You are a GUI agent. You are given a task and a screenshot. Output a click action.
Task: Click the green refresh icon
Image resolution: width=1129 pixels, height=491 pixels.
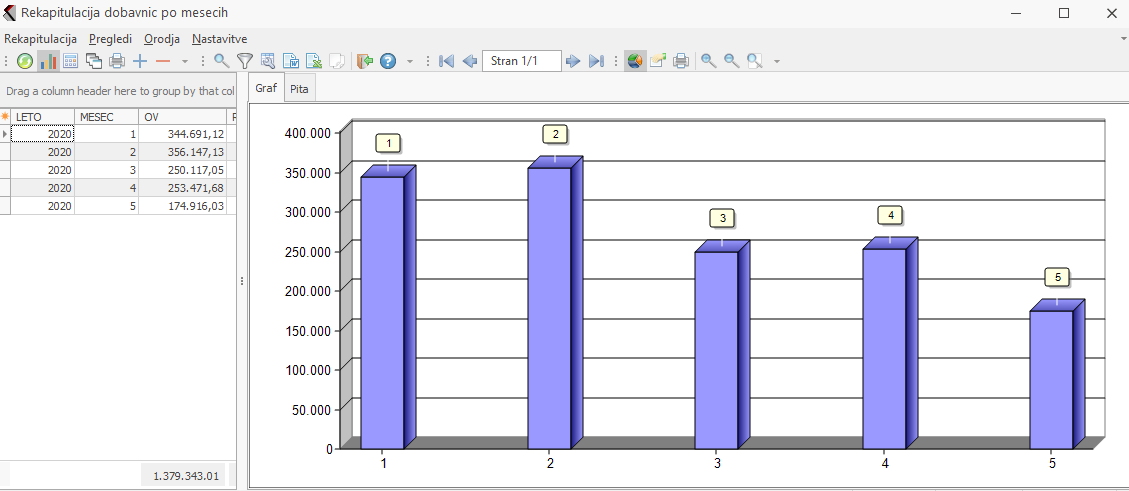tap(25, 61)
